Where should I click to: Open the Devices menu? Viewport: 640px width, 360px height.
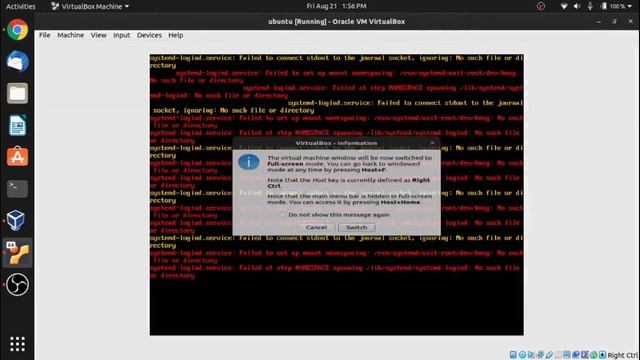[149, 35]
